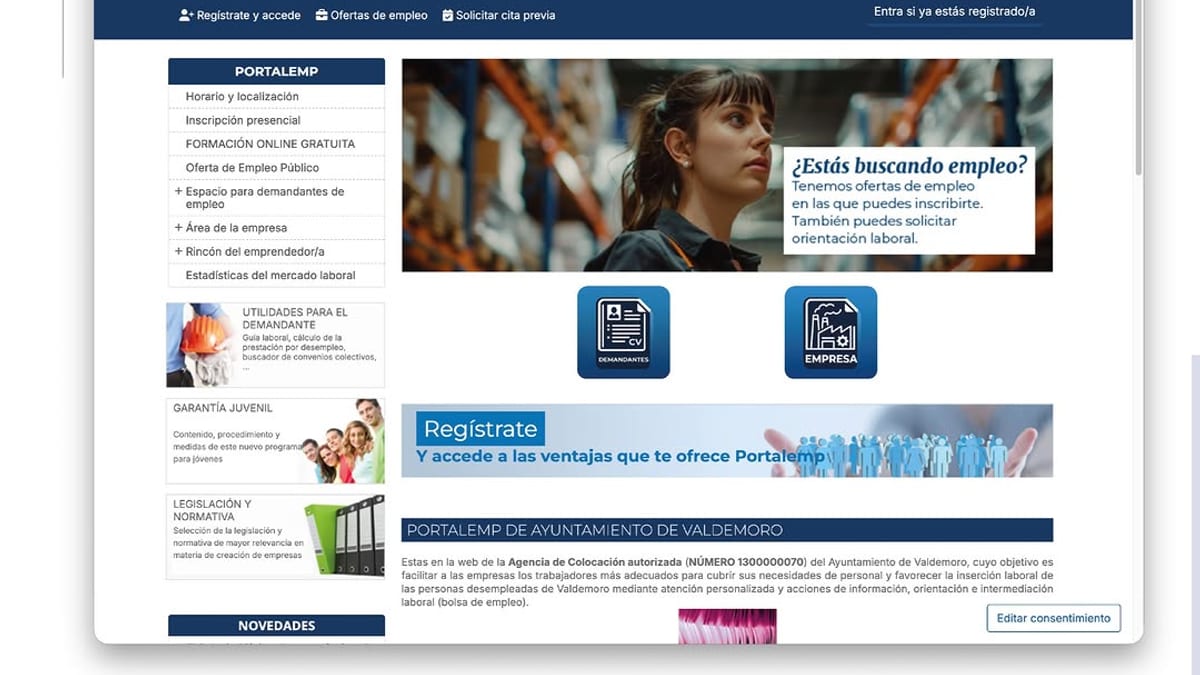Open the Demandantes CV icon

click(623, 332)
